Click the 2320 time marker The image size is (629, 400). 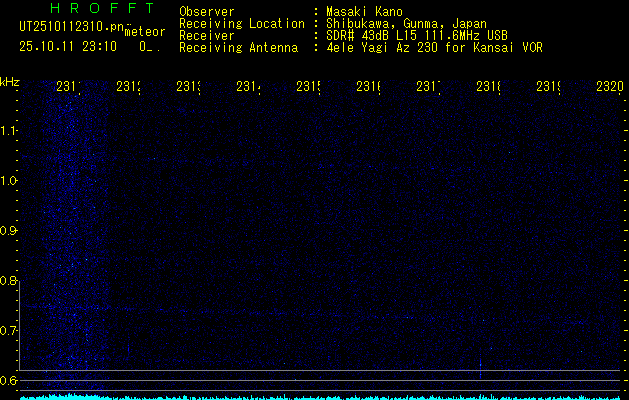(609, 88)
